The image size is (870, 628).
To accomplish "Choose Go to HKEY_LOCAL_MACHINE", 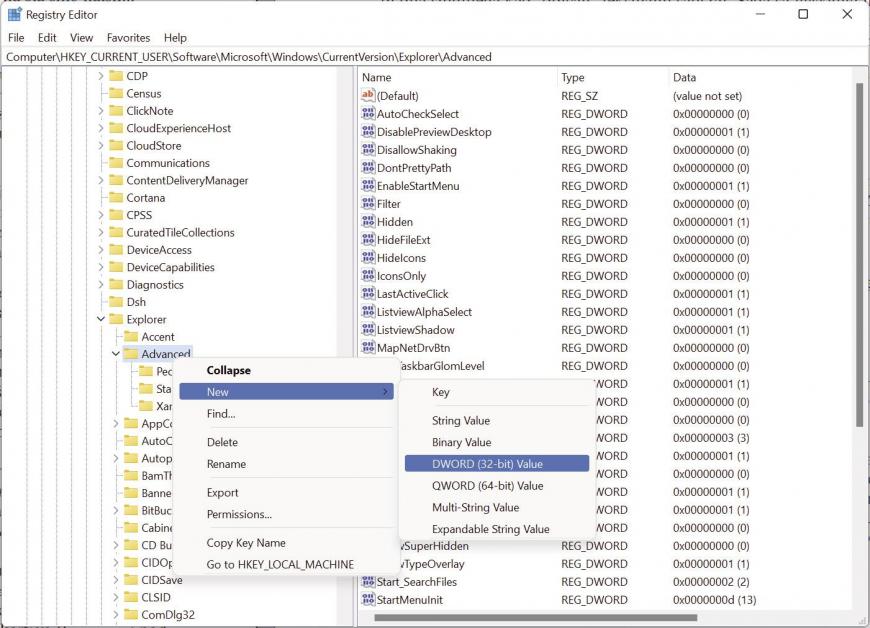I will point(286,565).
